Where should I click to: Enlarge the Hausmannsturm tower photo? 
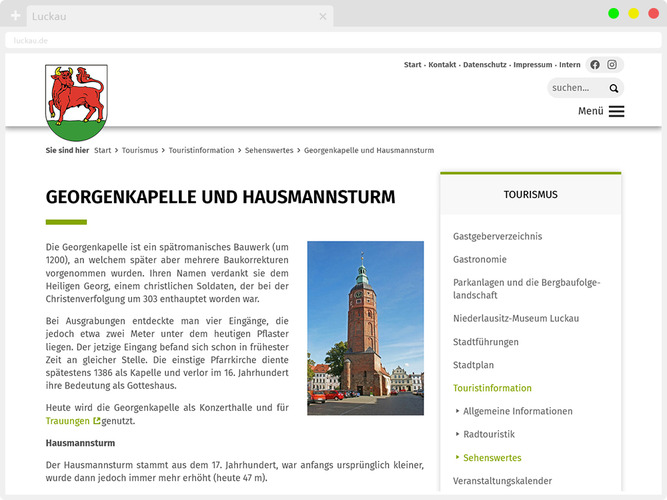[x=365, y=327]
